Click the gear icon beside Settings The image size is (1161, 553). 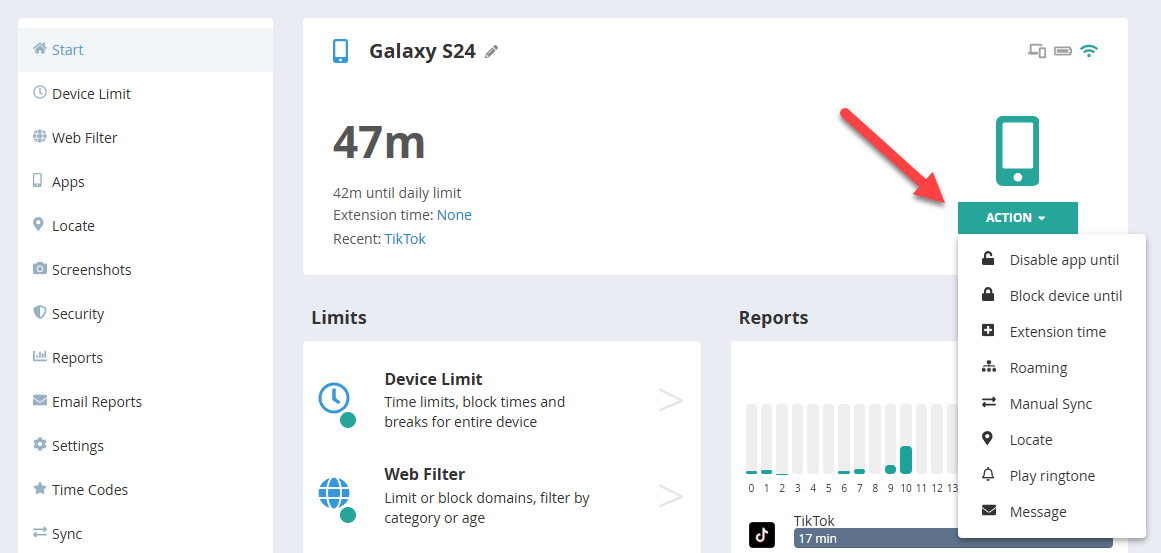point(40,444)
